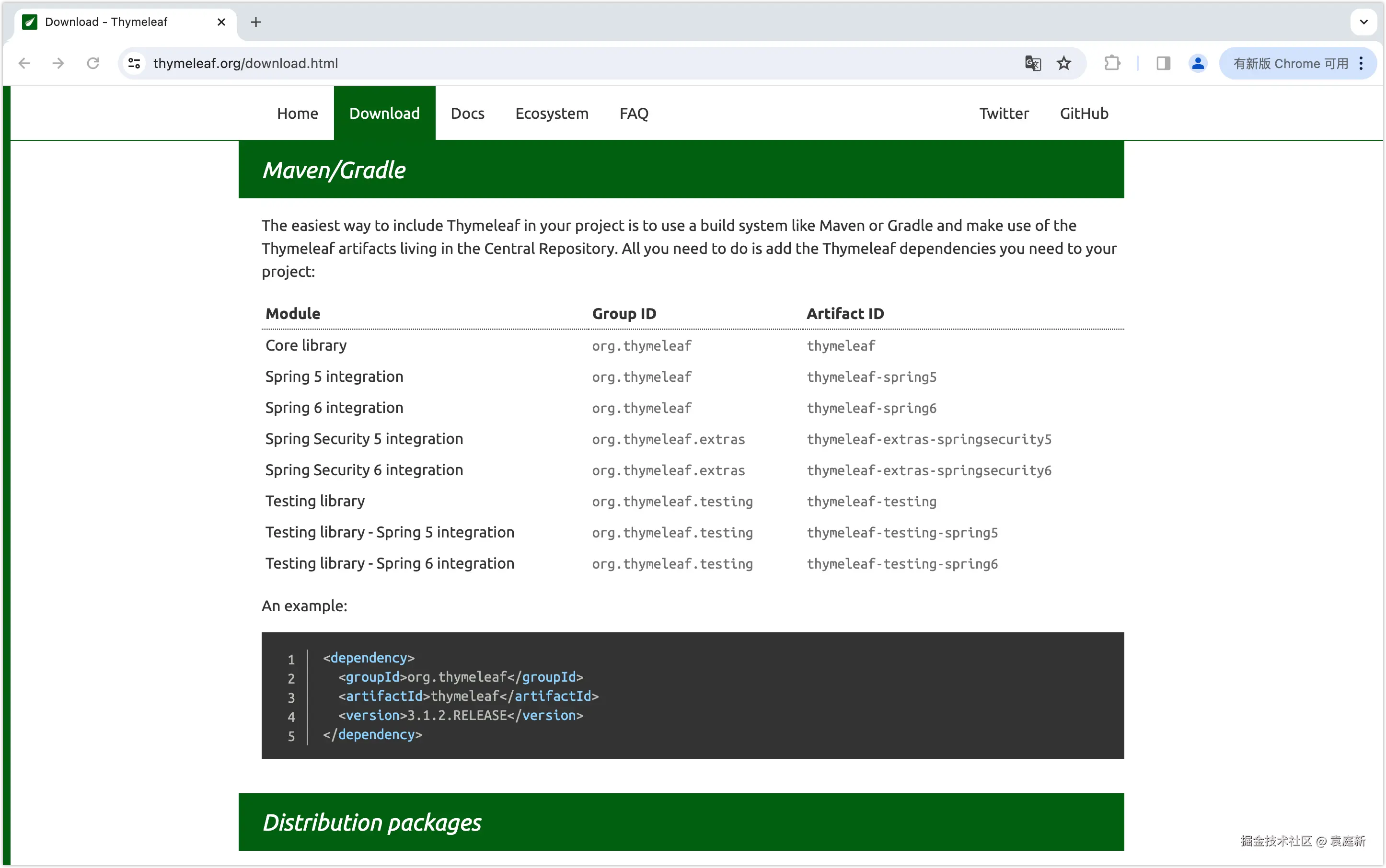Image resolution: width=1386 pixels, height=868 pixels.
Task: Click the Google Translate icon
Action: 1033,63
